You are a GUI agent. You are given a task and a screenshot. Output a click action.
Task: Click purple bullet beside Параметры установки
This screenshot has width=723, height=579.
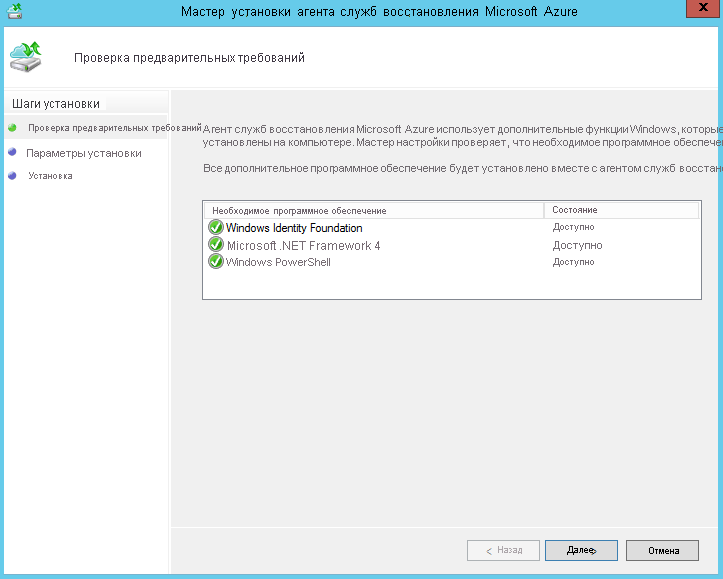click(x=12, y=152)
